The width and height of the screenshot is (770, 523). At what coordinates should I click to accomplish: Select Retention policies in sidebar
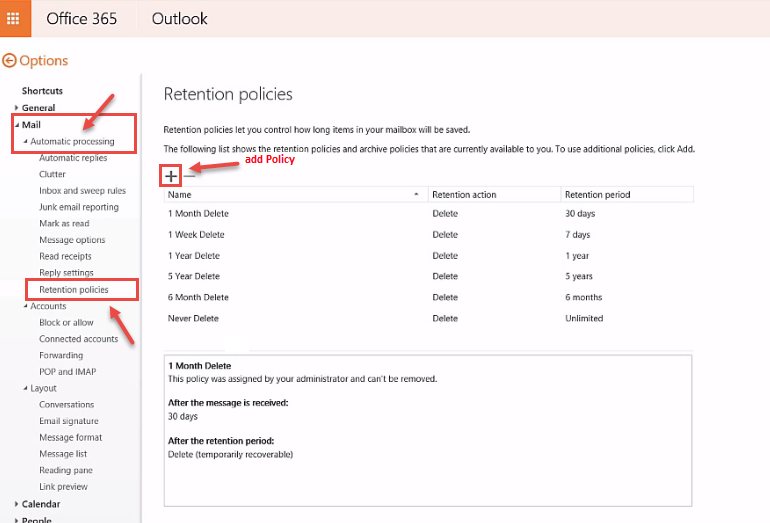74,290
